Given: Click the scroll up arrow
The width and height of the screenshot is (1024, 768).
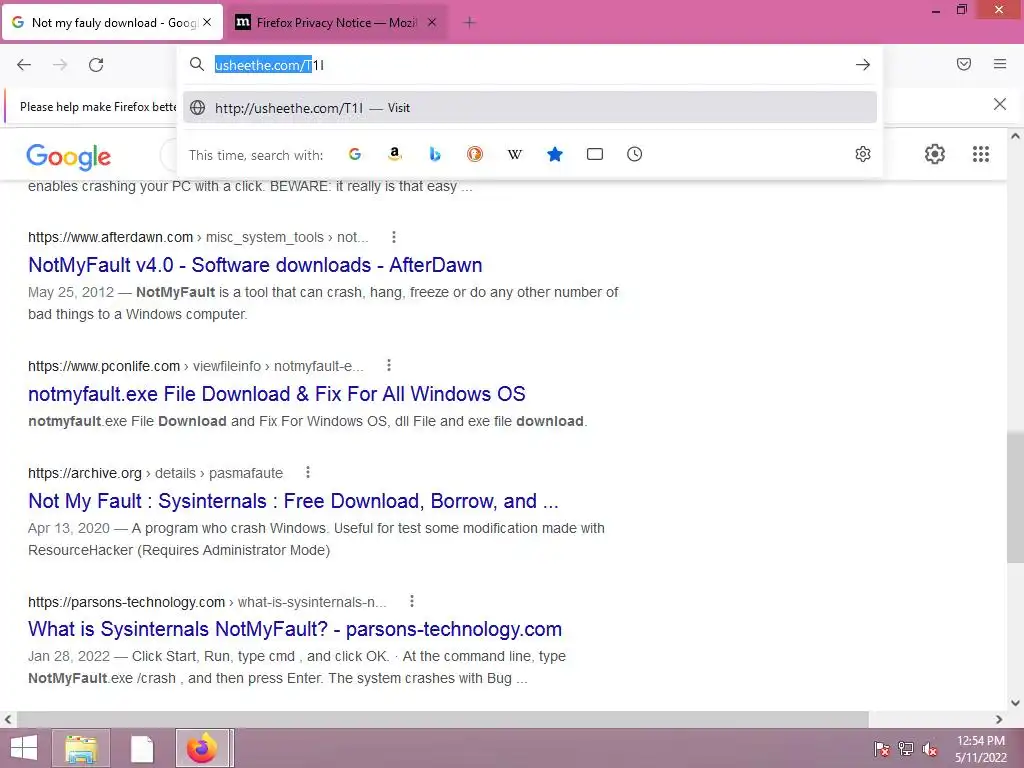Looking at the screenshot, I should click(1015, 137).
